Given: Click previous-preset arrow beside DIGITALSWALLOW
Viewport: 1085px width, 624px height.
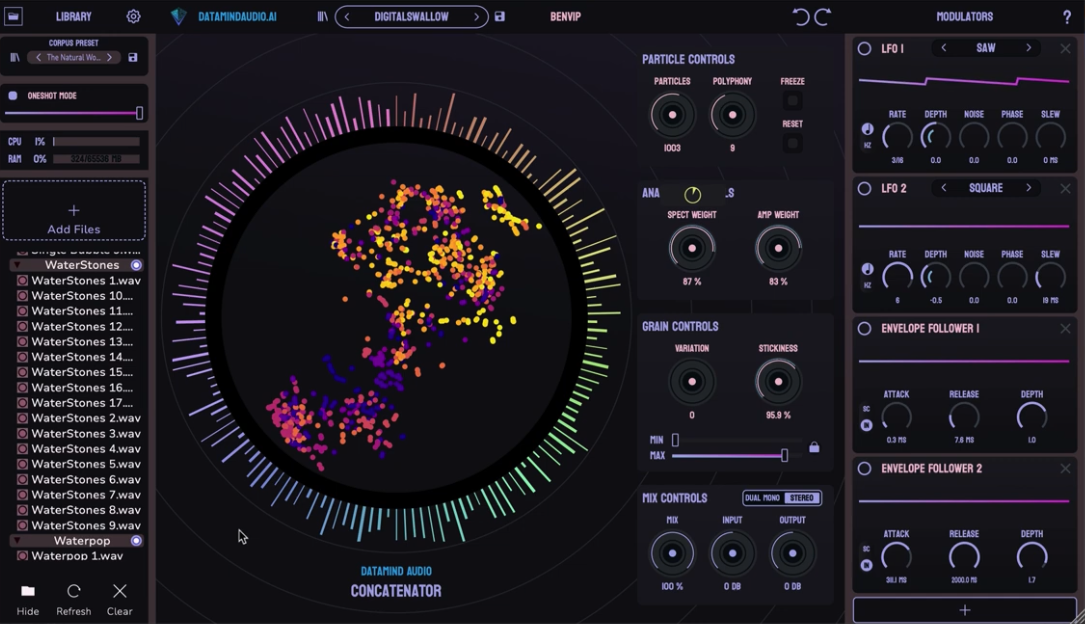Looking at the screenshot, I should (347, 17).
